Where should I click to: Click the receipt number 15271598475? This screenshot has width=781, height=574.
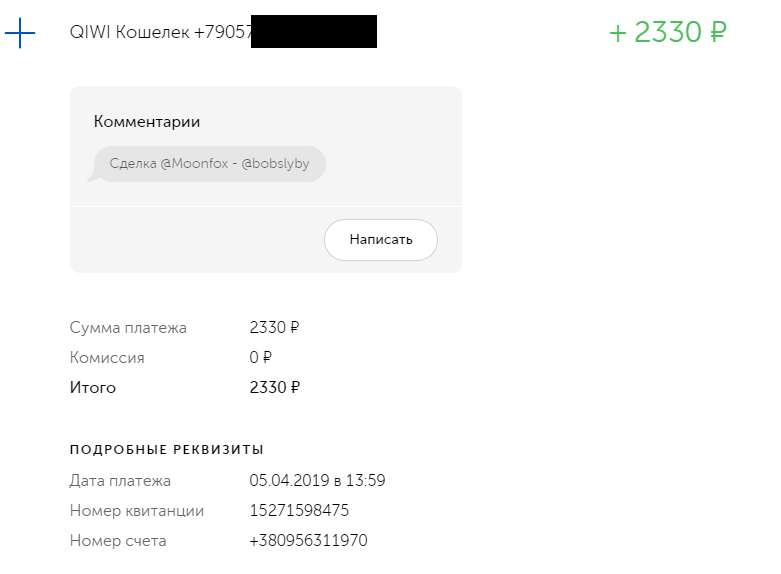click(299, 510)
